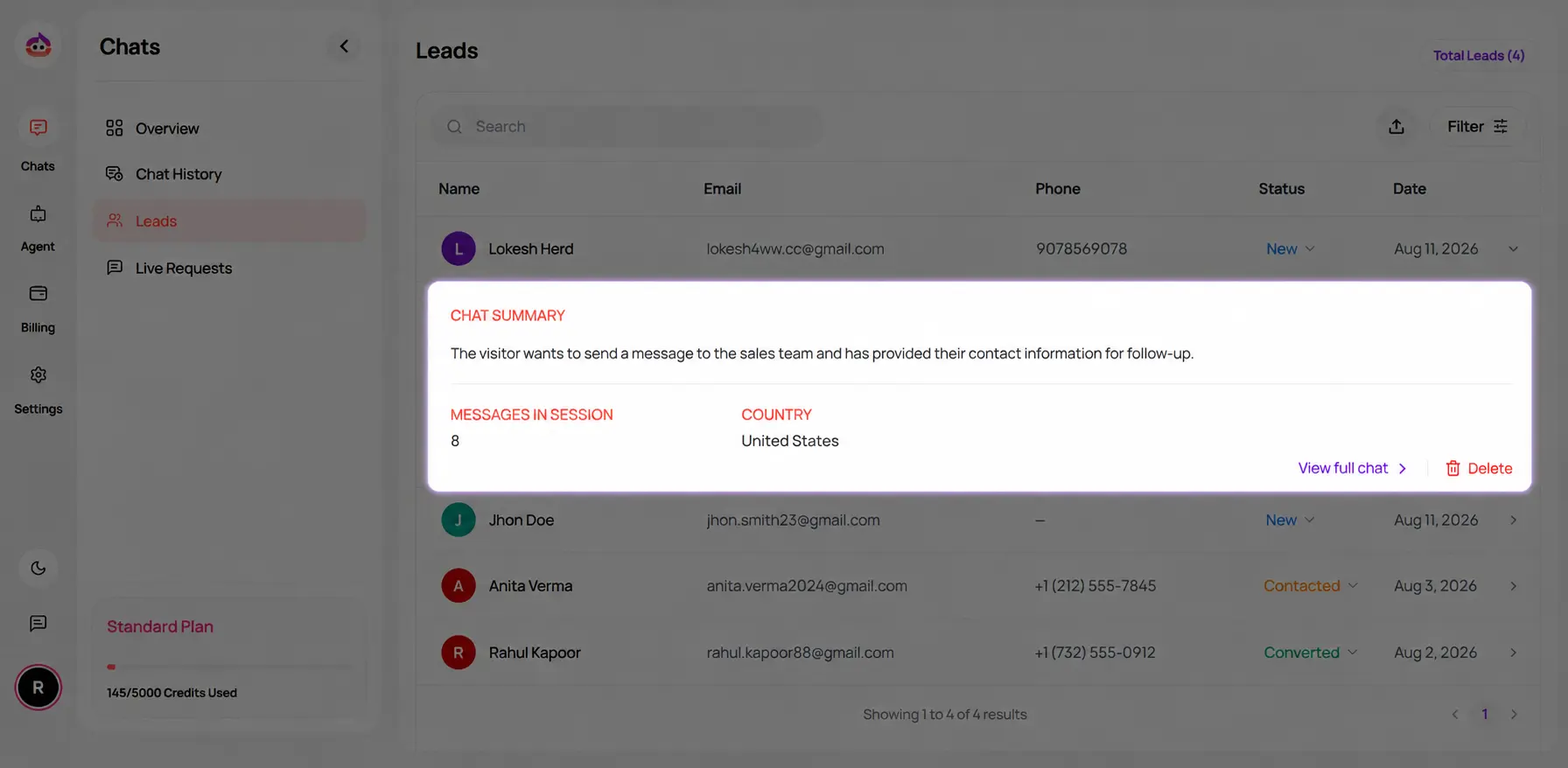The width and height of the screenshot is (1568, 768).
Task: Change Rahul Kapoor's Converted status
Action: pyautogui.click(x=1311, y=653)
